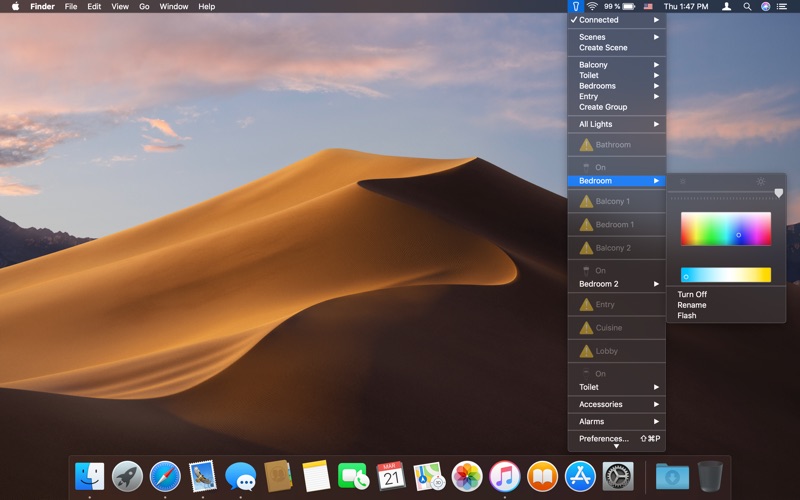Click Rename for the Bedroom light

pyautogui.click(x=691, y=305)
